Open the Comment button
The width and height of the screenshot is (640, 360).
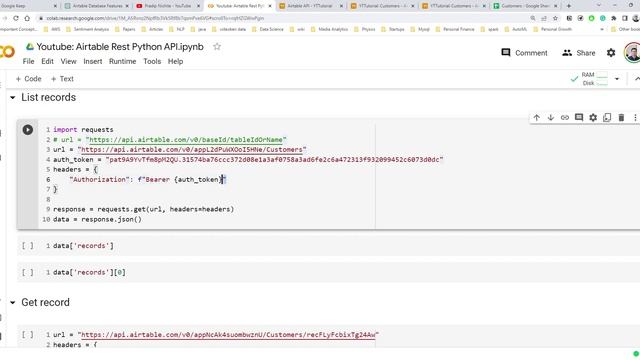tap(524, 53)
